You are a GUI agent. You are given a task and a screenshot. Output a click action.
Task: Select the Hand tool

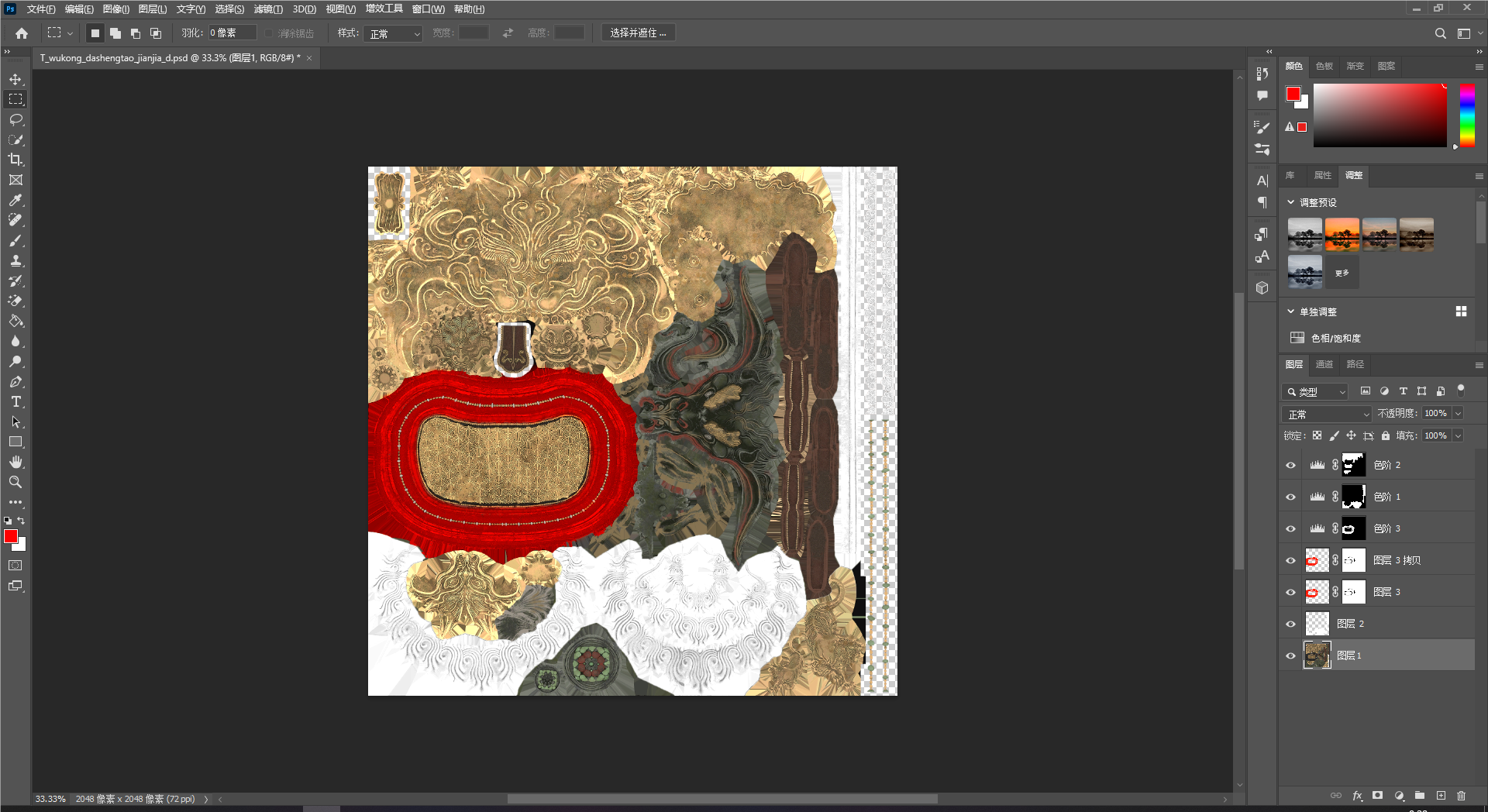(15, 463)
